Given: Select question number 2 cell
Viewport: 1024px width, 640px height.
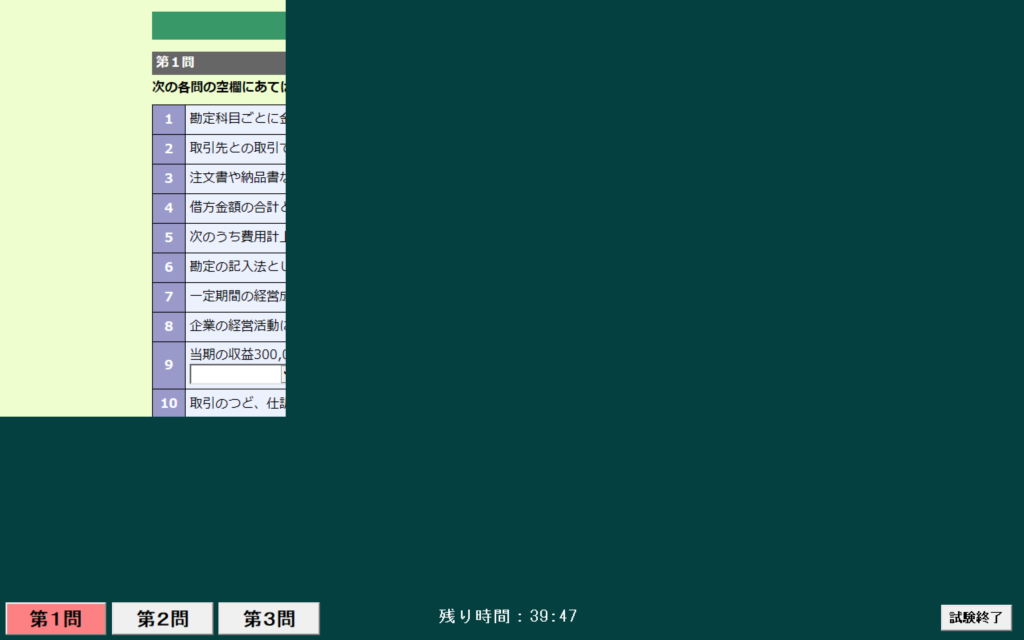Looking at the screenshot, I should coord(169,149).
